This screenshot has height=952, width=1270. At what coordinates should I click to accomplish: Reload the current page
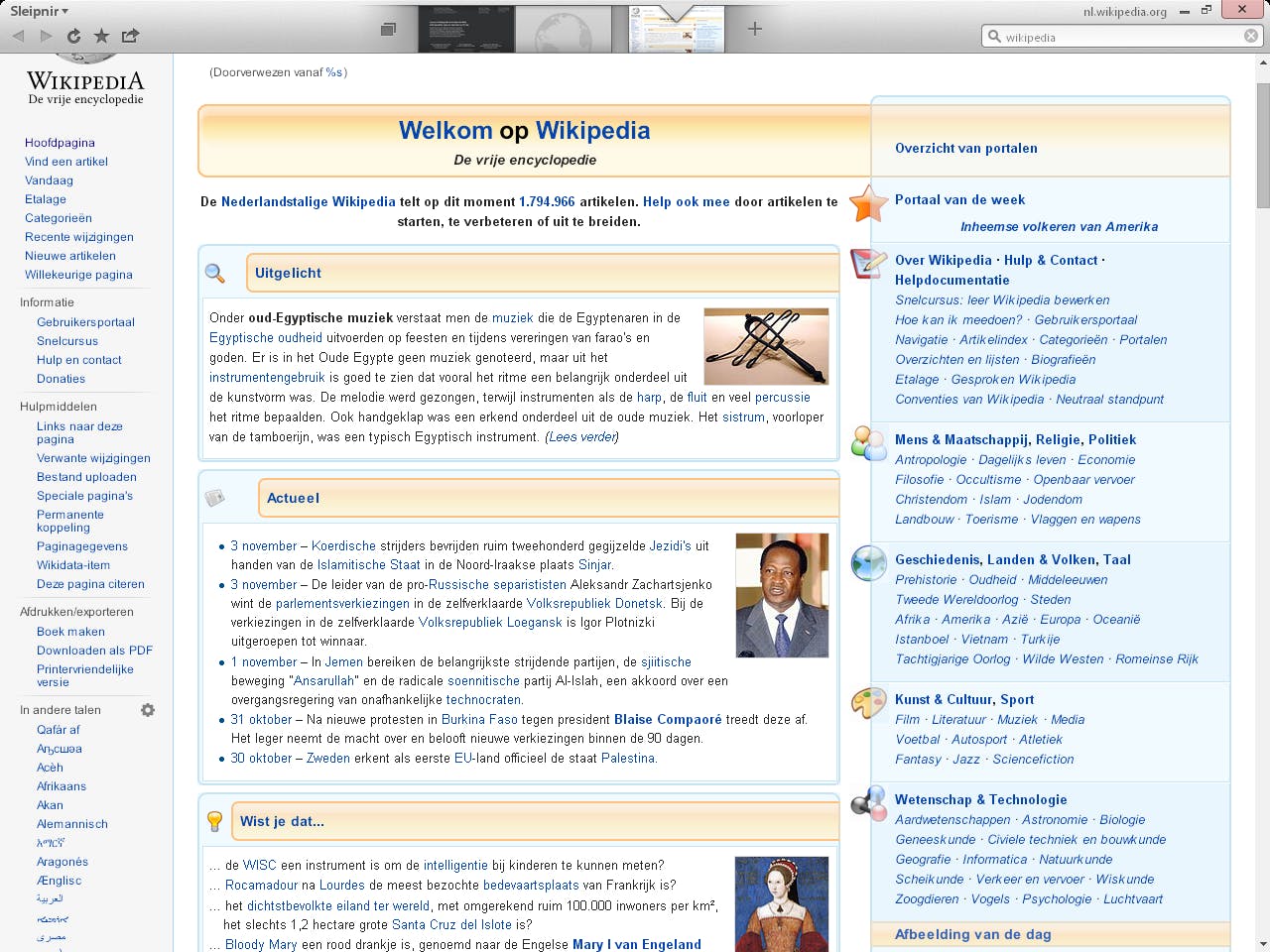73,36
